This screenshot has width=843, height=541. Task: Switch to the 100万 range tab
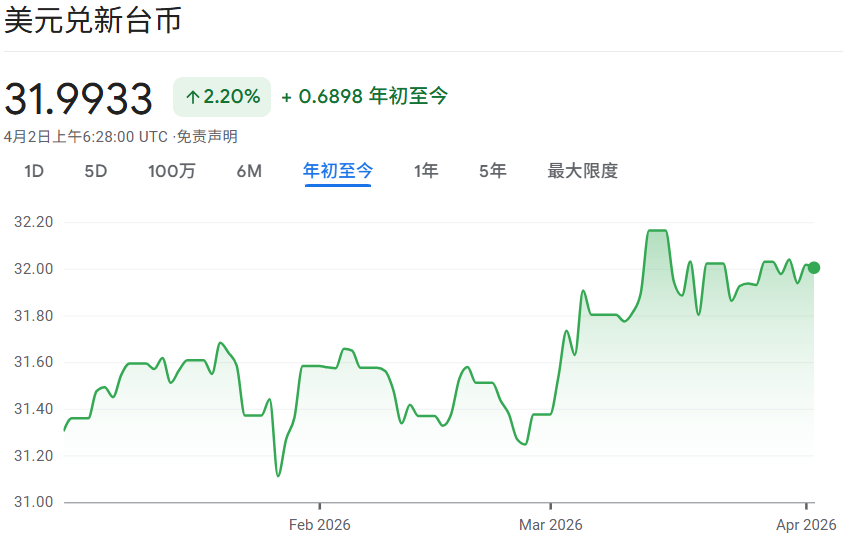172,172
